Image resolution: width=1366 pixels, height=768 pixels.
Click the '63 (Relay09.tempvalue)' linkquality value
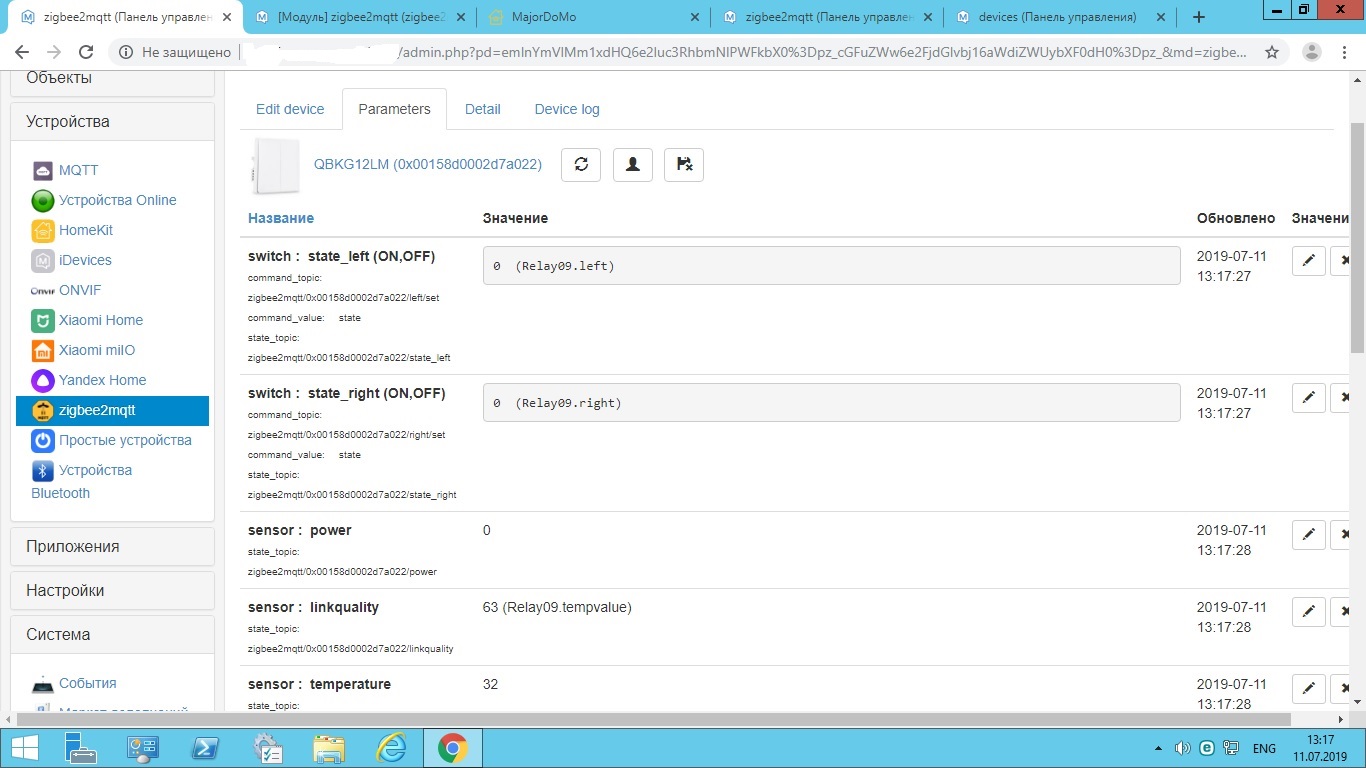point(557,607)
